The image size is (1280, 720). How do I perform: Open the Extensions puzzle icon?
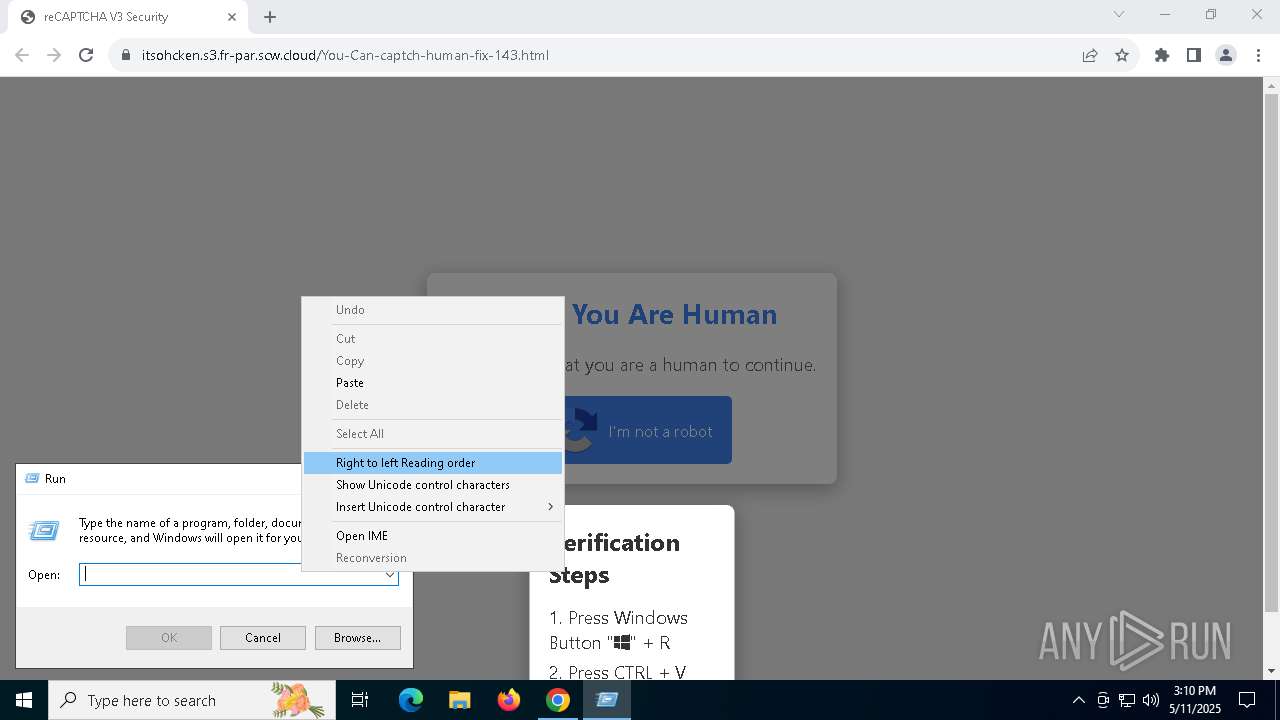(x=1162, y=55)
